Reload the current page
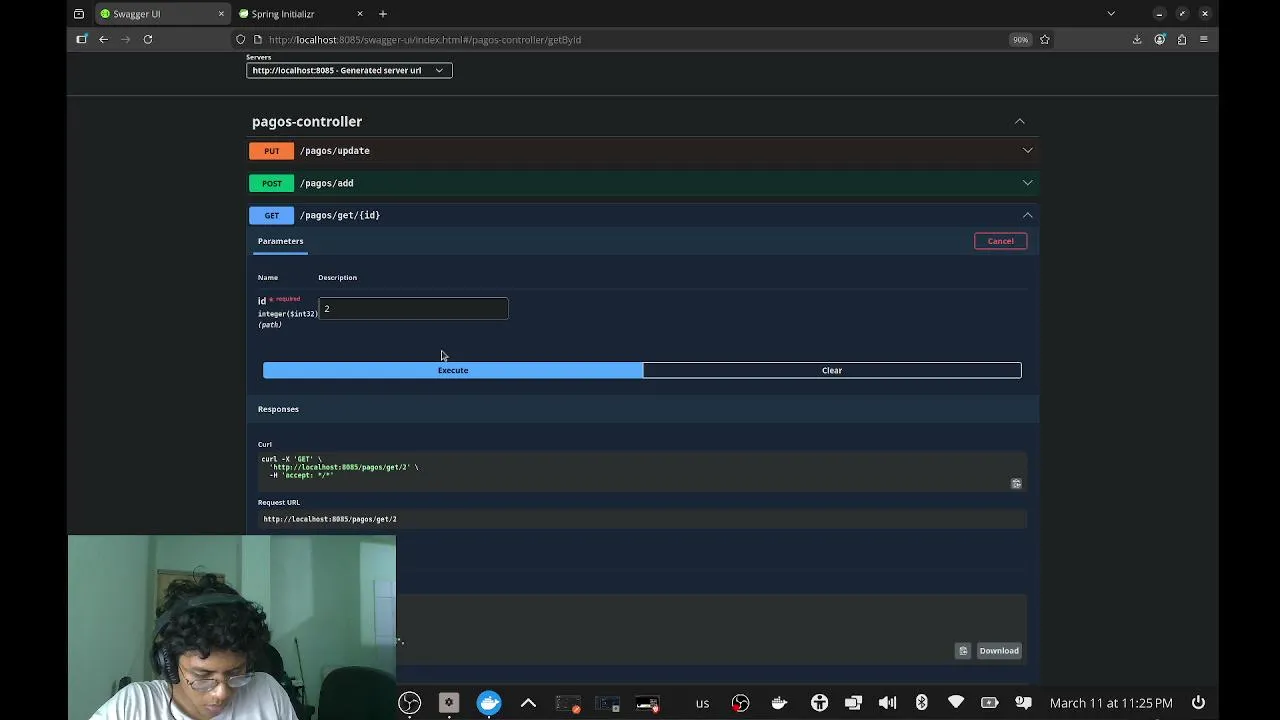Image resolution: width=1280 pixels, height=720 pixels. pyautogui.click(x=148, y=39)
